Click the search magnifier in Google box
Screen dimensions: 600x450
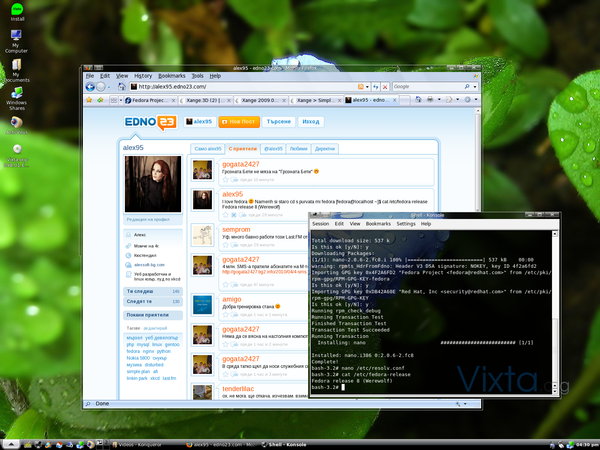click(x=467, y=86)
